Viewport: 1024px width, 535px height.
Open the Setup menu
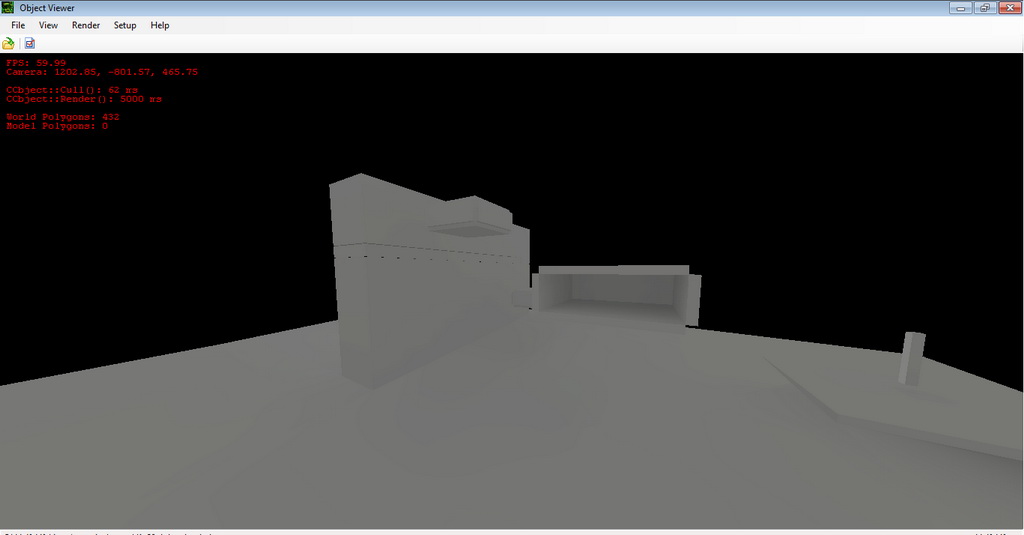[125, 25]
